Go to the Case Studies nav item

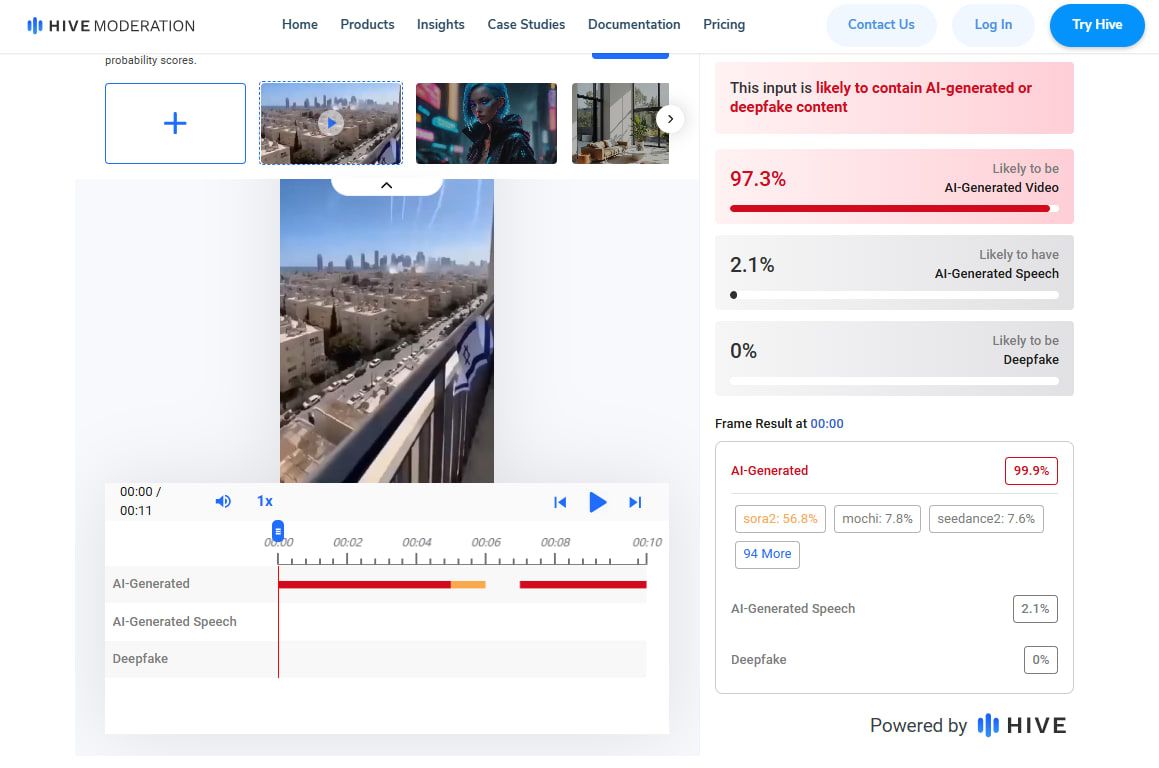pos(526,25)
